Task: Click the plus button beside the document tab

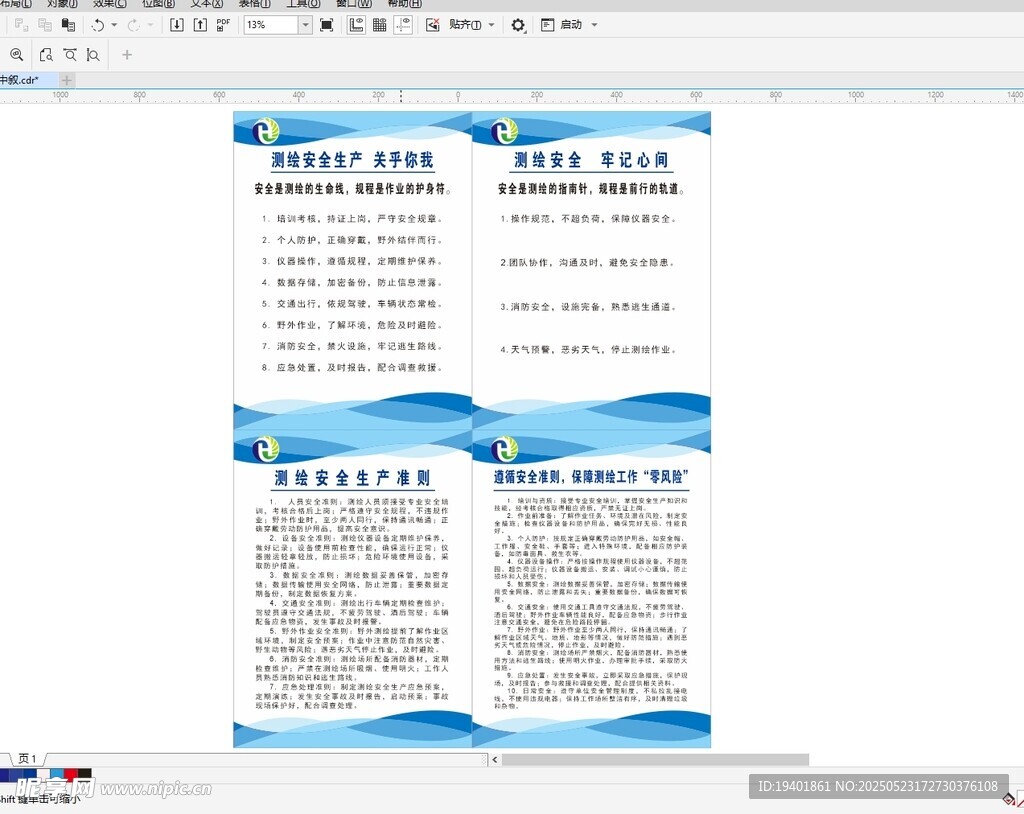Action: click(67, 80)
